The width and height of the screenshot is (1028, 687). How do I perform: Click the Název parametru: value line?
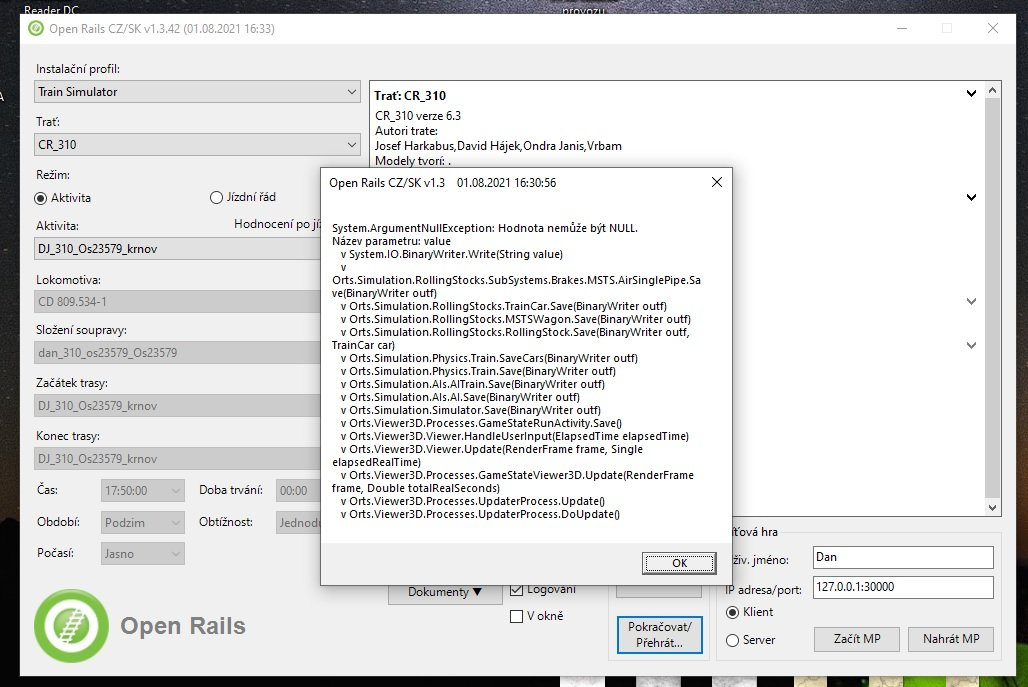click(x=391, y=241)
